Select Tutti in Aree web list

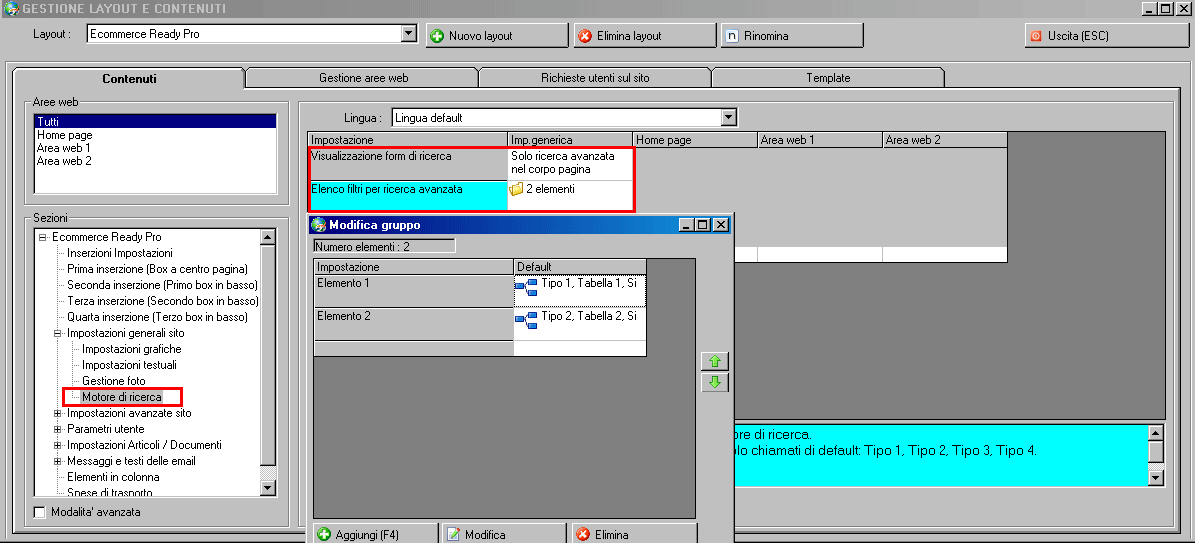[155, 121]
